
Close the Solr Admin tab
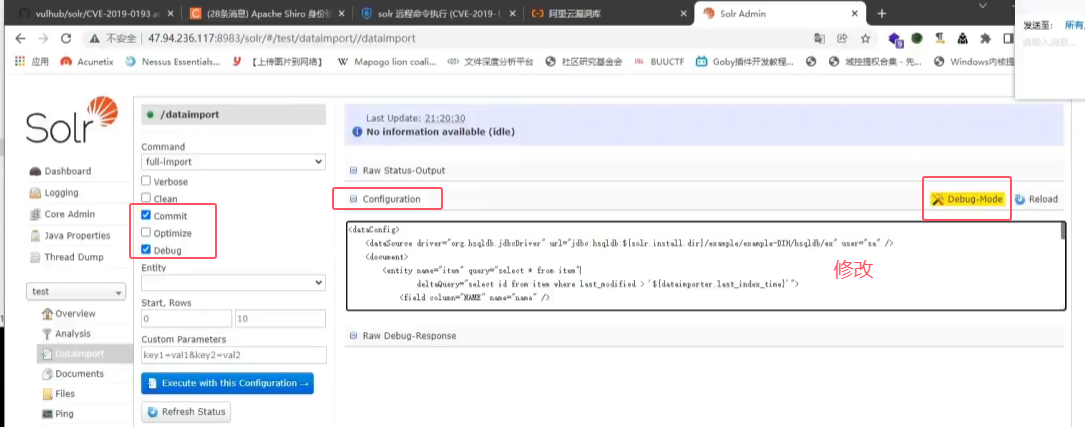[x=856, y=14]
